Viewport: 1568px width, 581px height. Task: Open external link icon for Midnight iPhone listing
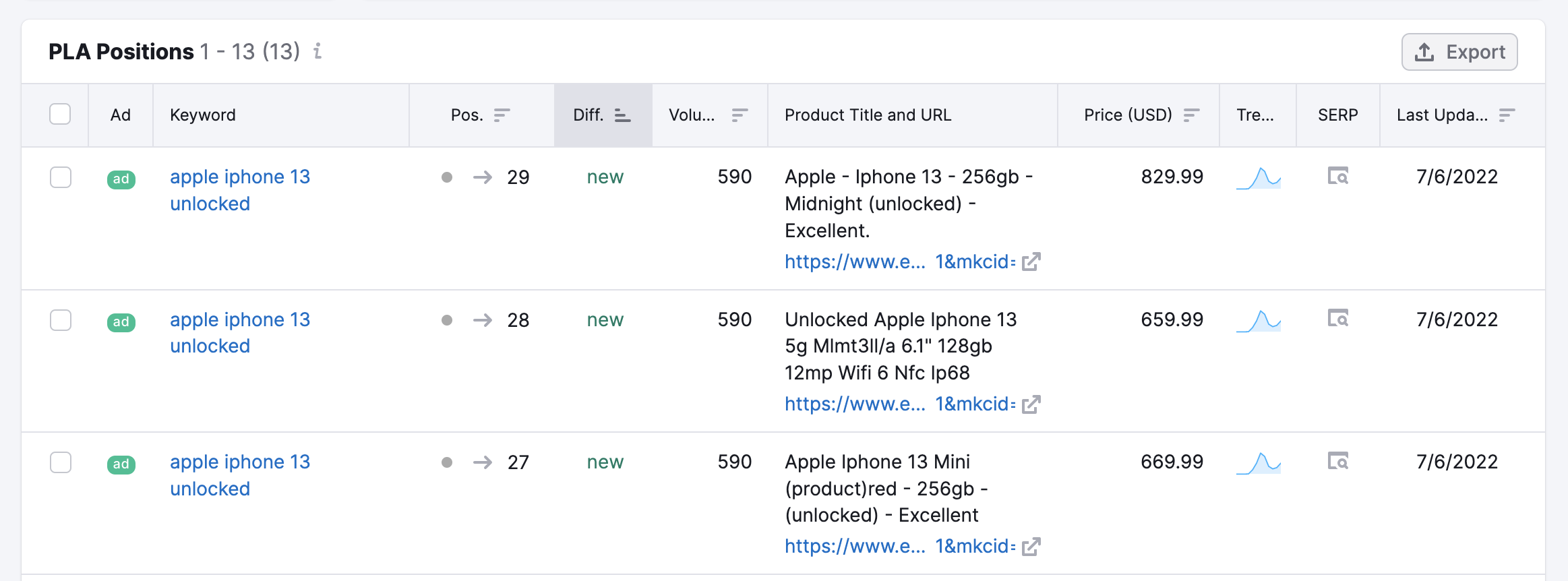coord(1031,262)
